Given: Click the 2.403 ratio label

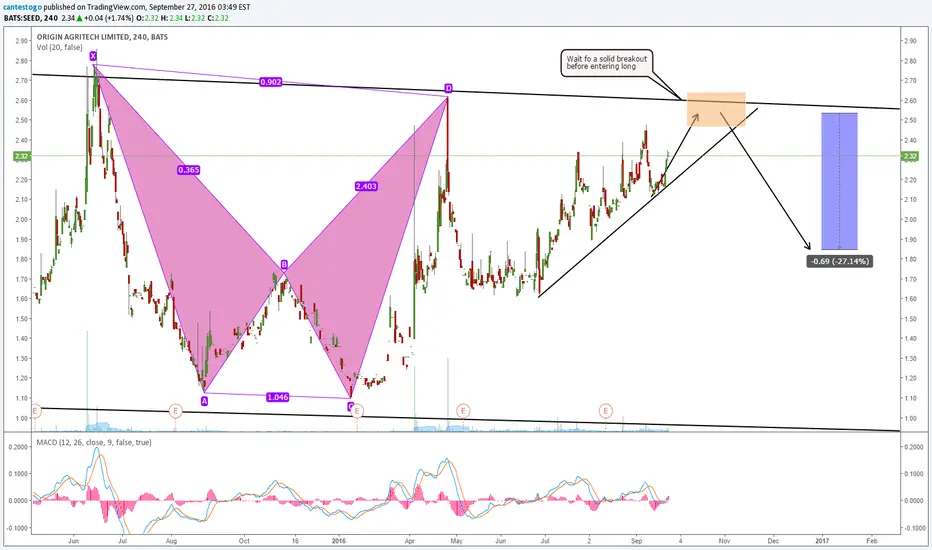Looking at the screenshot, I should [x=366, y=186].
